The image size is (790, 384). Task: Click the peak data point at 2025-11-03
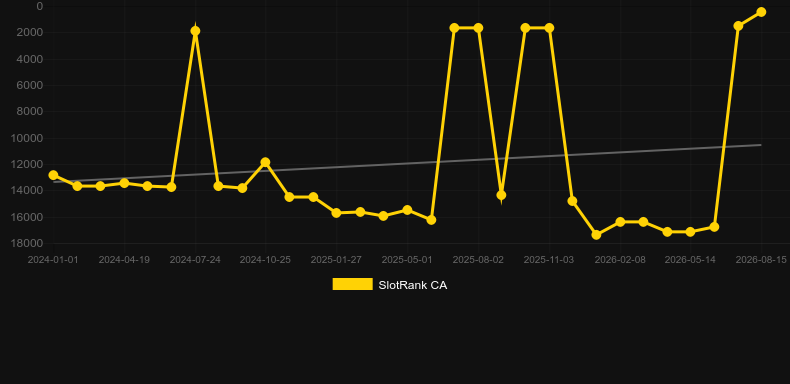[549, 28]
